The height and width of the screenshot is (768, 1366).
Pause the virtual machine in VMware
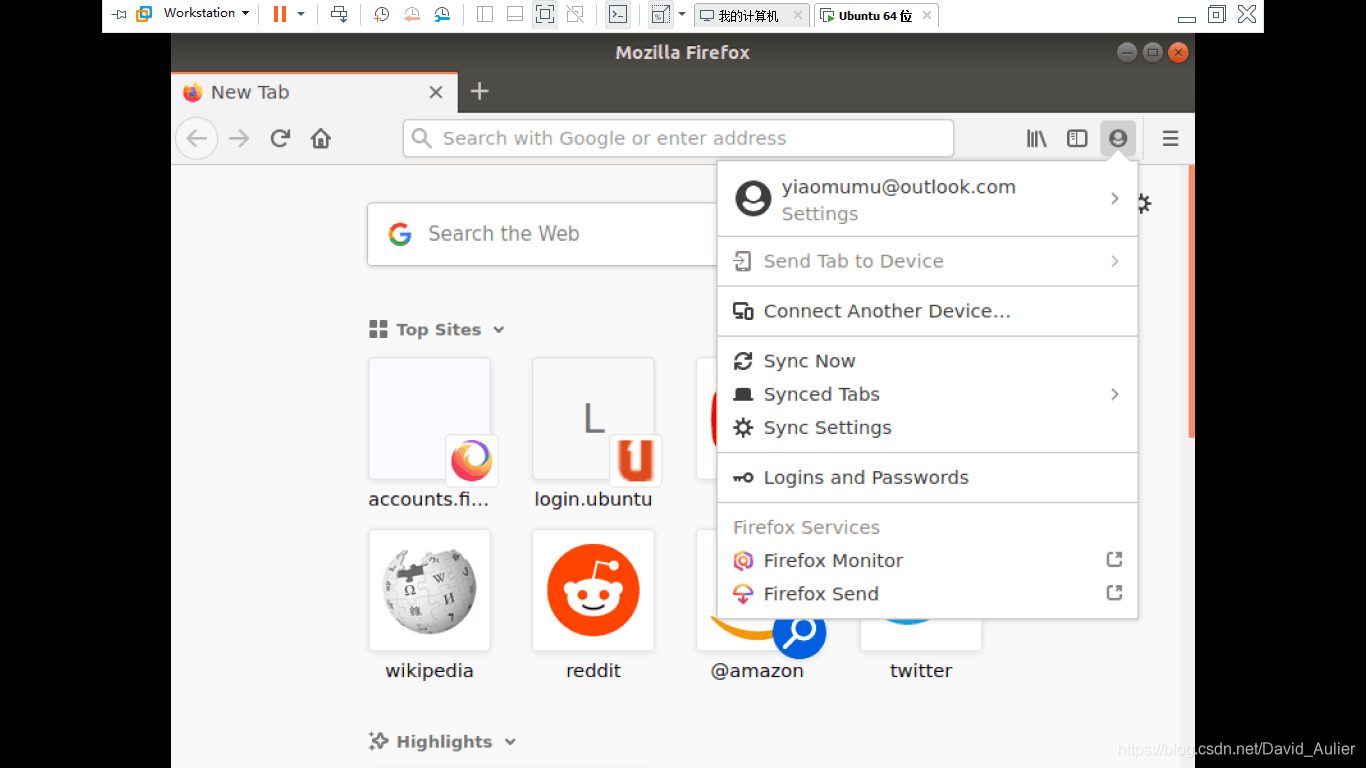pos(279,14)
